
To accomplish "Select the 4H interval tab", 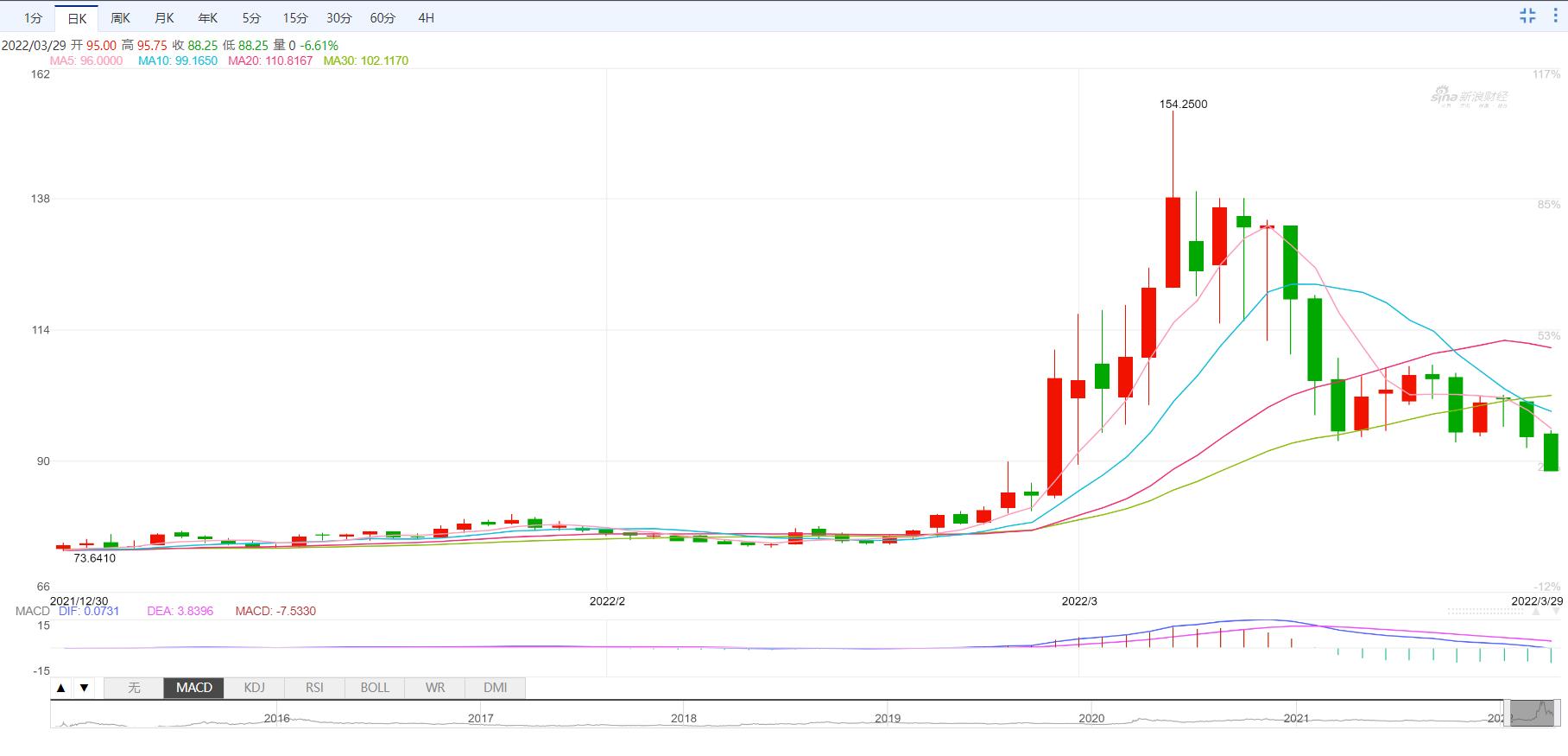I will click(427, 18).
